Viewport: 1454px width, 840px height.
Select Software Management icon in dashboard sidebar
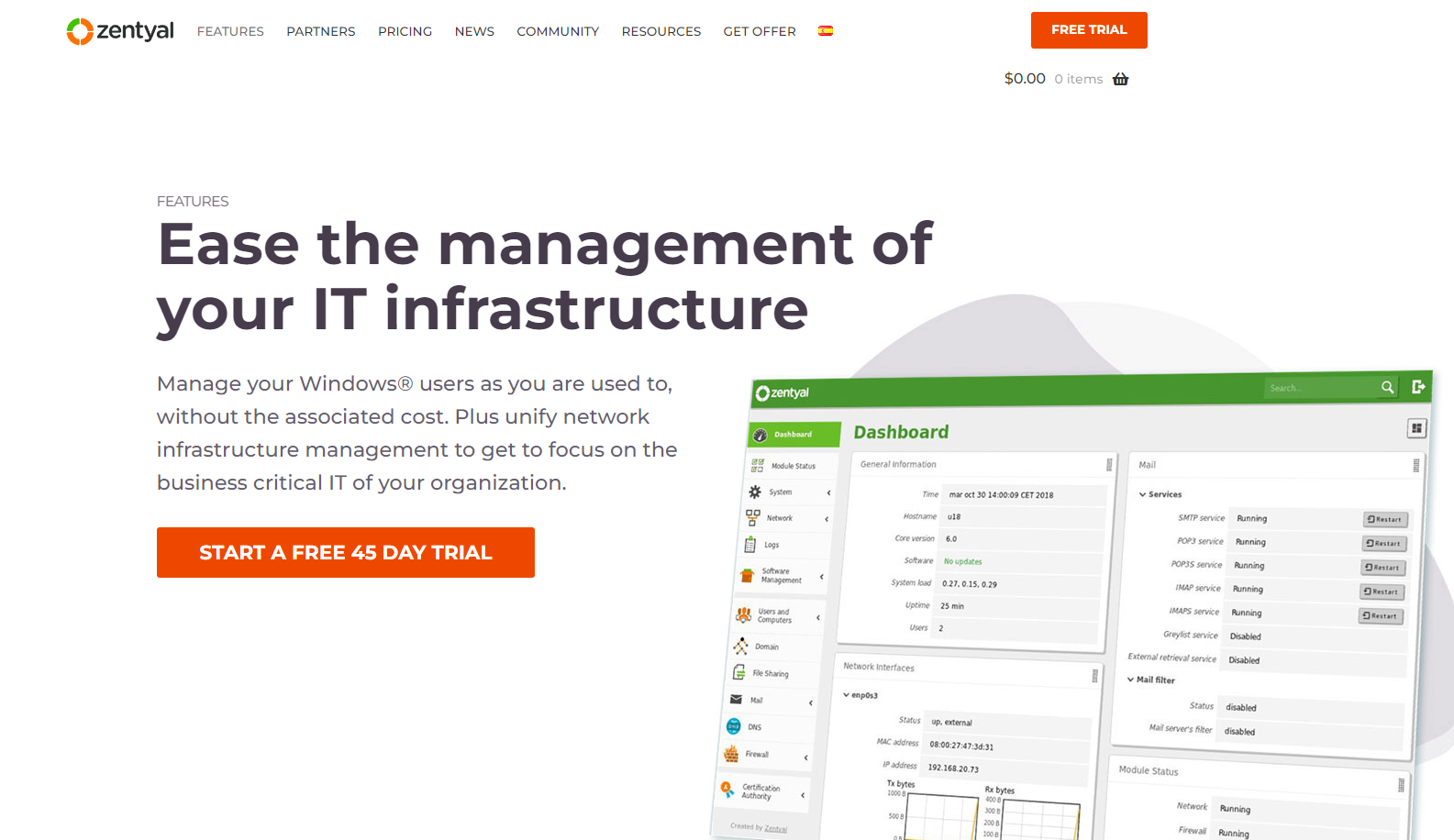click(x=747, y=576)
